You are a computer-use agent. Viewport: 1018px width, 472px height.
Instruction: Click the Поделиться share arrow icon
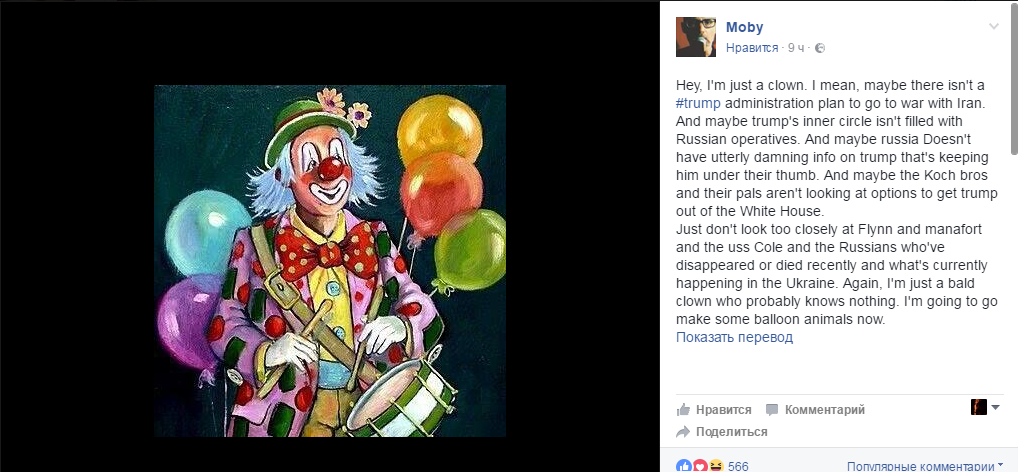click(684, 432)
